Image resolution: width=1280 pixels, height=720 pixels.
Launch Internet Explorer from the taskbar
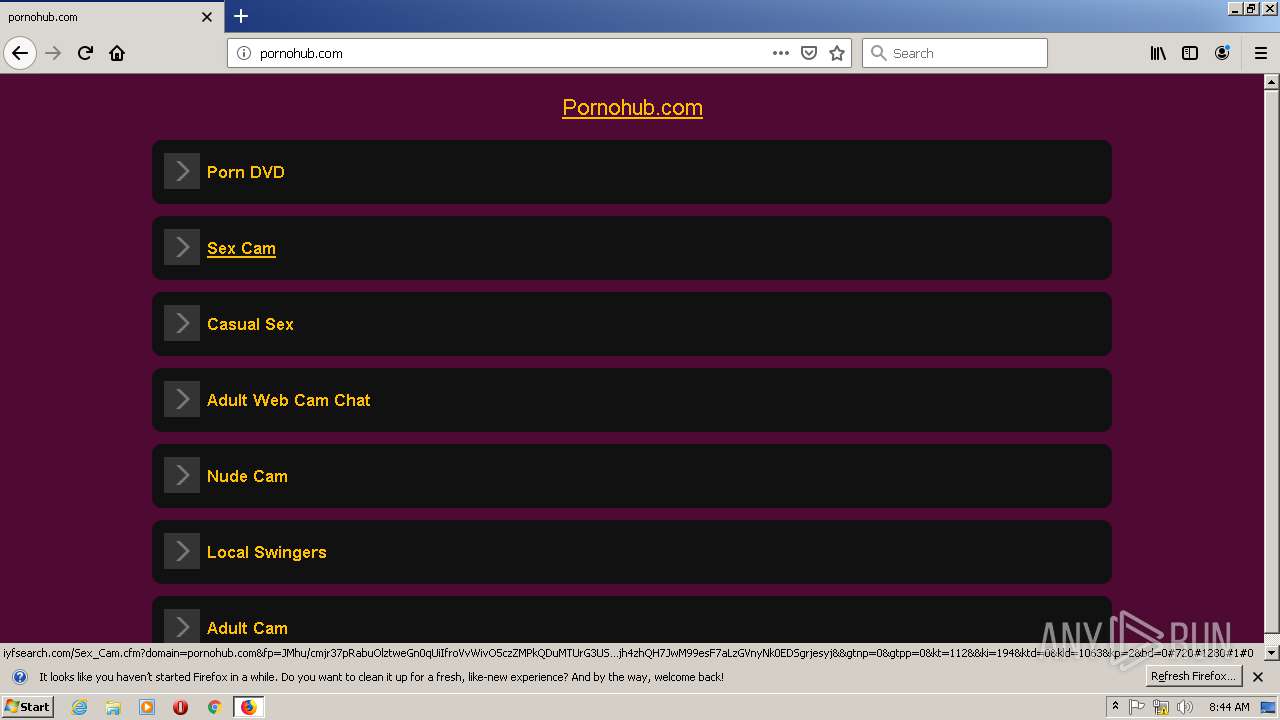click(79, 707)
